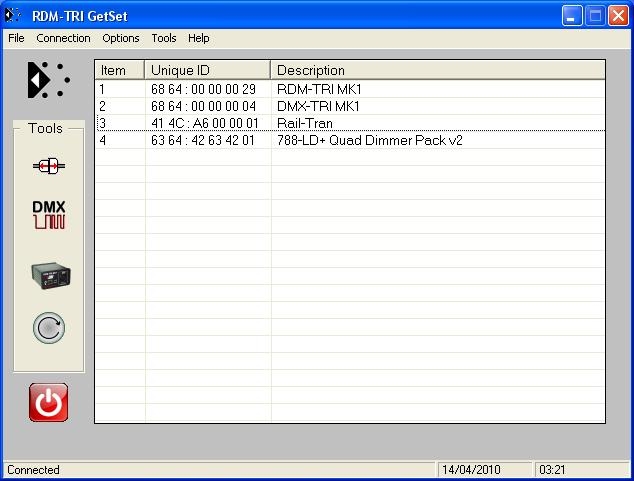
Task: Click the 03:21 time in status bar
Action: pyautogui.click(x=552, y=470)
